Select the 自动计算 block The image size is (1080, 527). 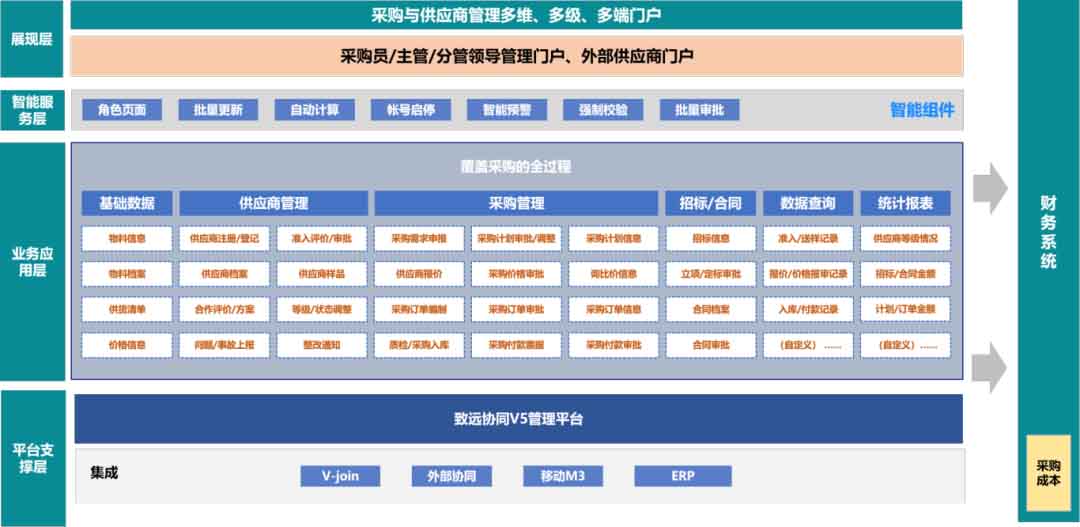point(315,110)
